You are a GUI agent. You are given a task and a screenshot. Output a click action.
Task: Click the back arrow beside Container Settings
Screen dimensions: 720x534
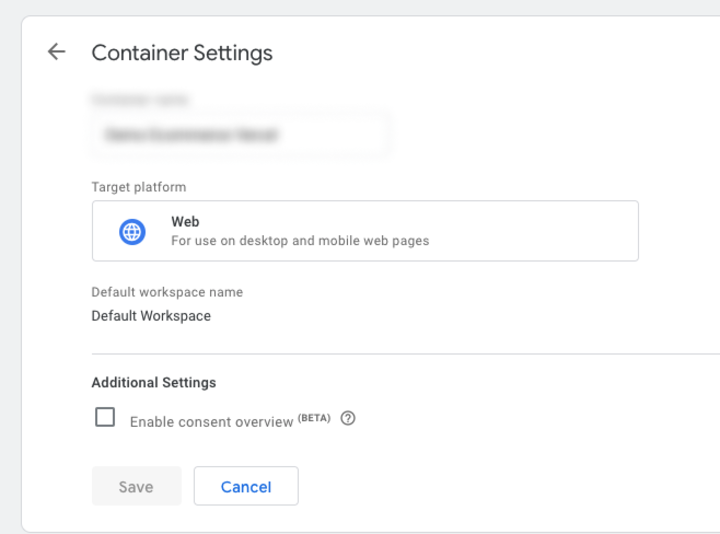click(x=56, y=52)
